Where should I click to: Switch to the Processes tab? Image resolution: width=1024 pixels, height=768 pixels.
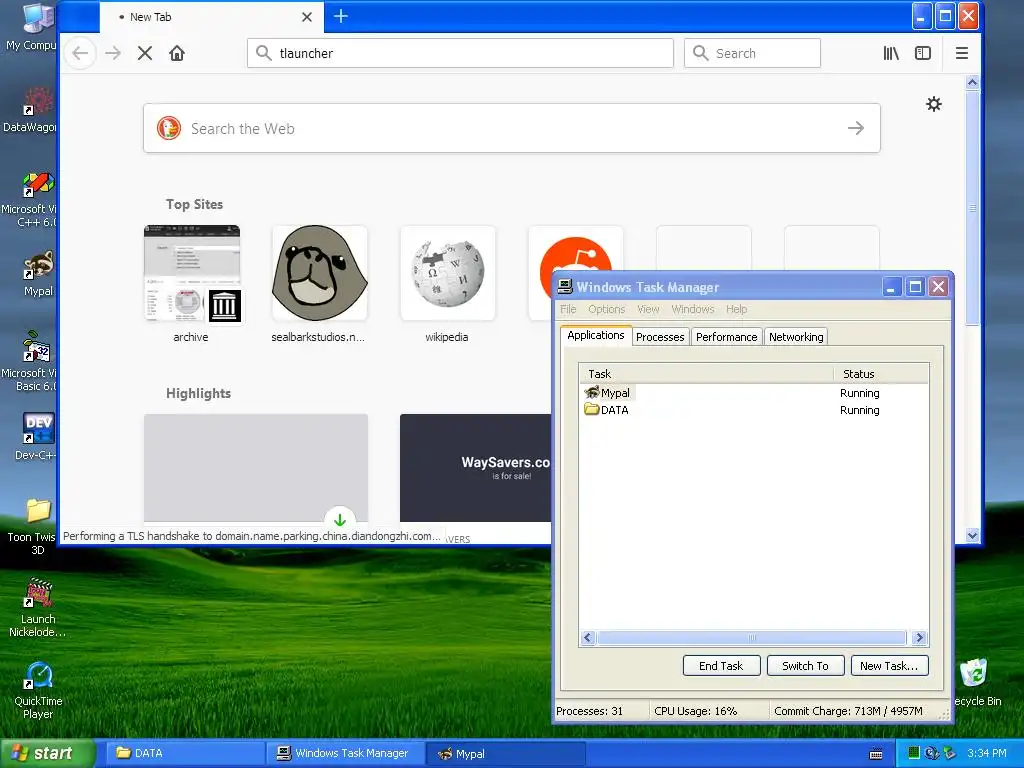[x=660, y=337]
